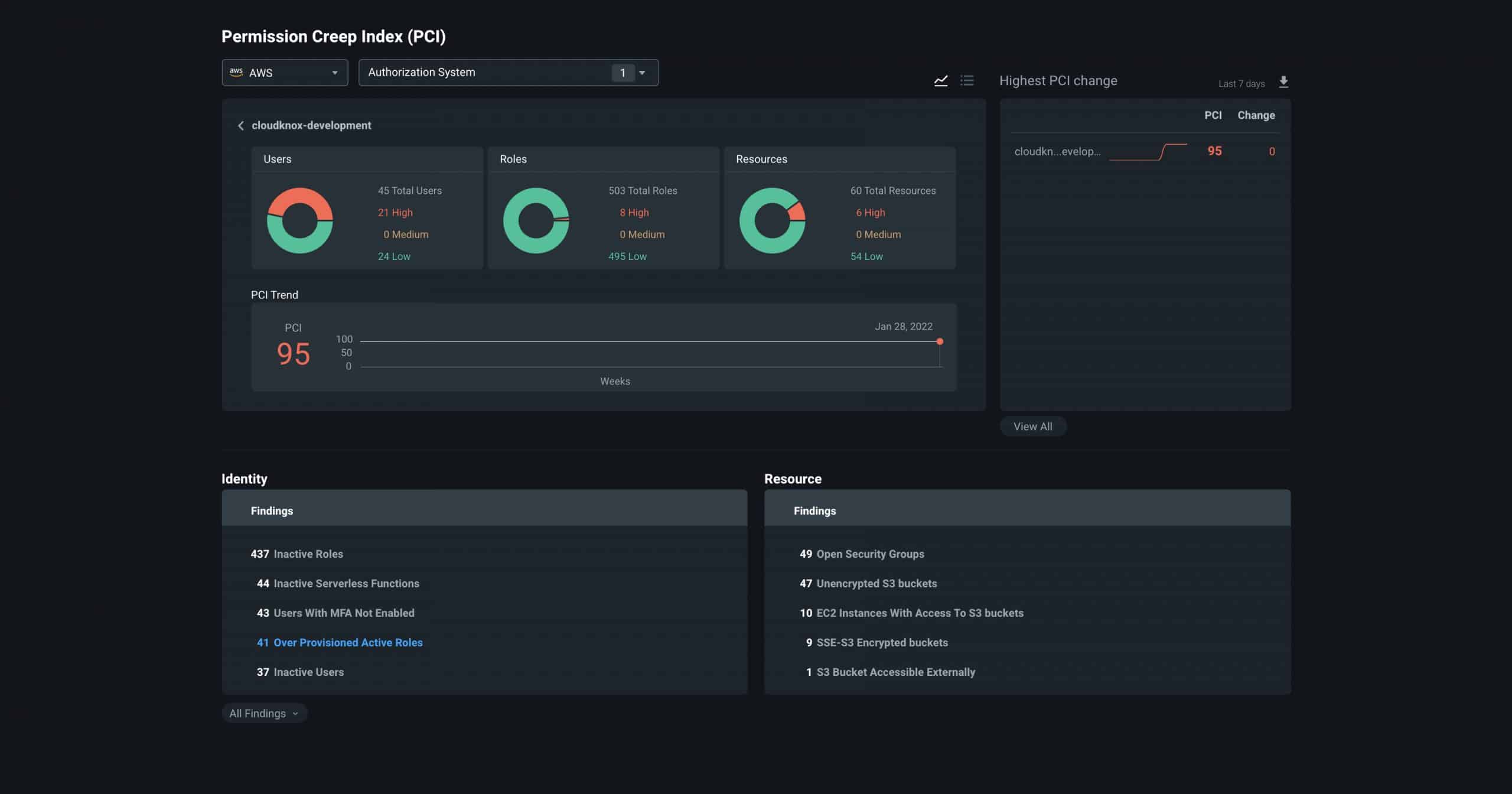Open the AWS cloud provider dropdown
This screenshot has width=1512, height=794.
pyautogui.click(x=334, y=73)
